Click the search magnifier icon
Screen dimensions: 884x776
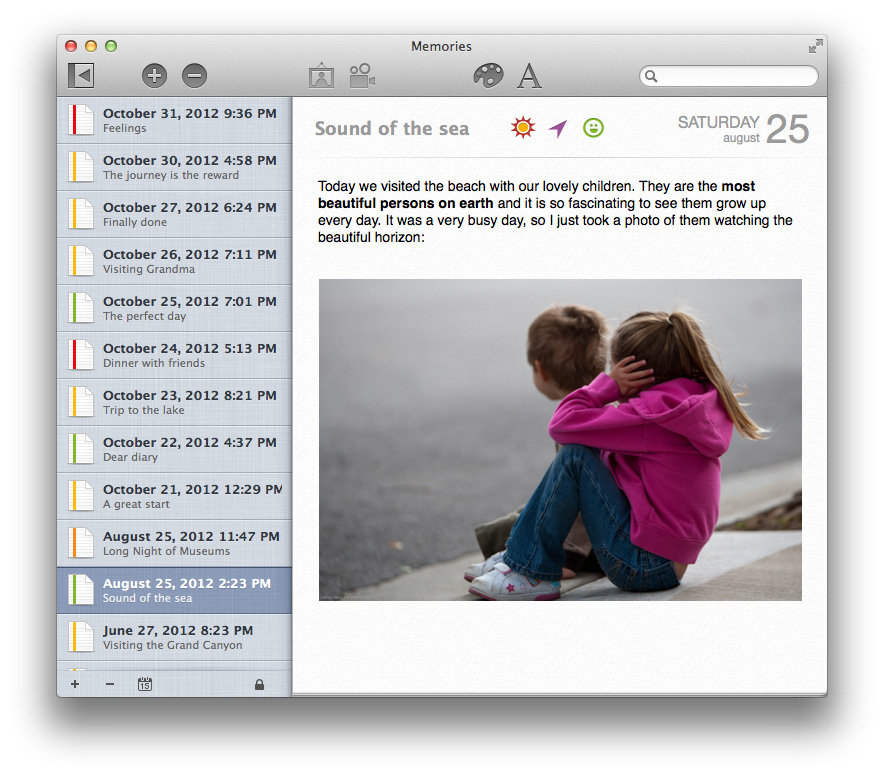pyautogui.click(x=651, y=76)
